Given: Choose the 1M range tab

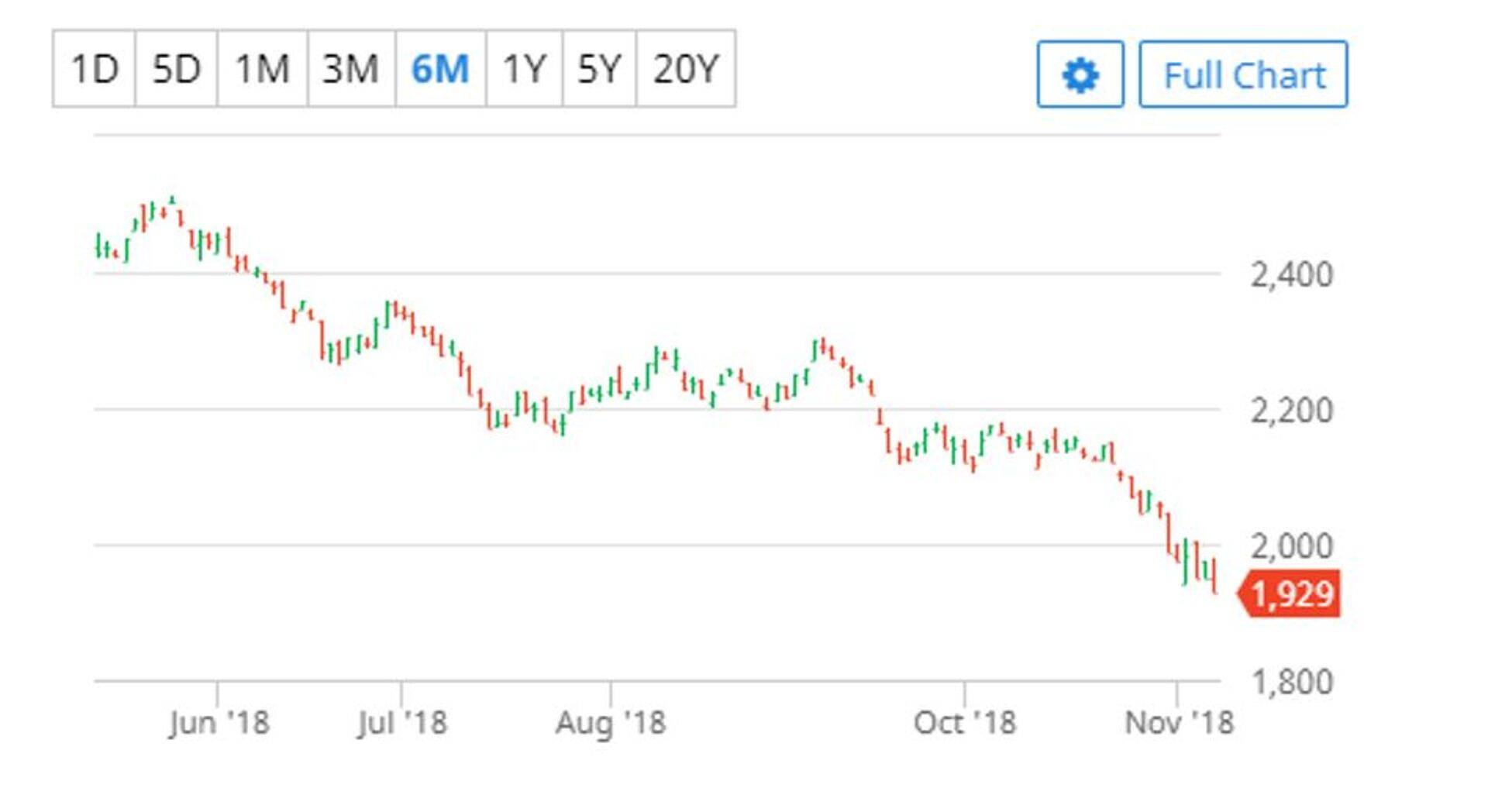Looking at the screenshot, I should 262,69.
